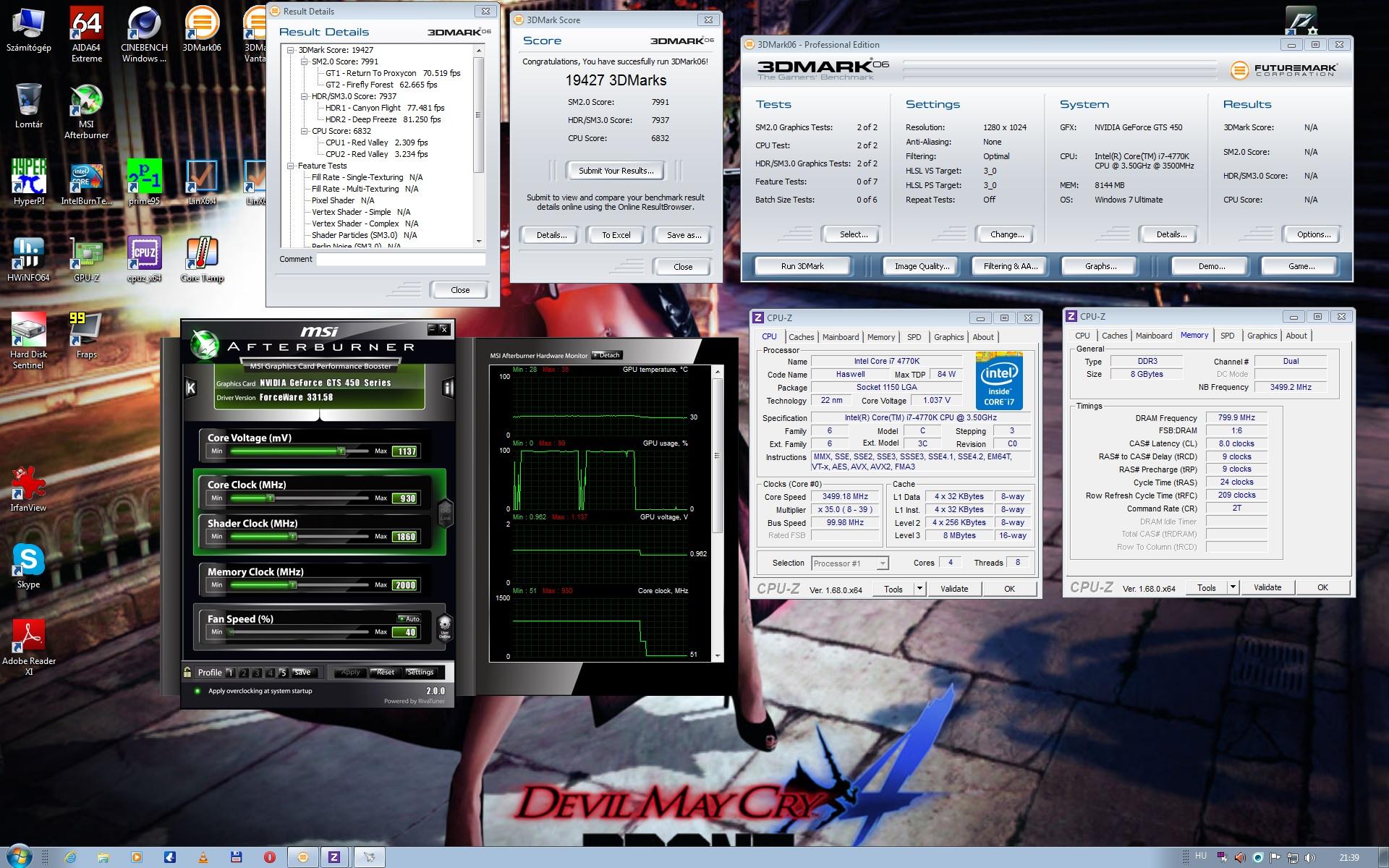1389x868 pixels.
Task: Click the Kombustor K button in Afterburner
Action: pyautogui.click(x=191, y=388)
